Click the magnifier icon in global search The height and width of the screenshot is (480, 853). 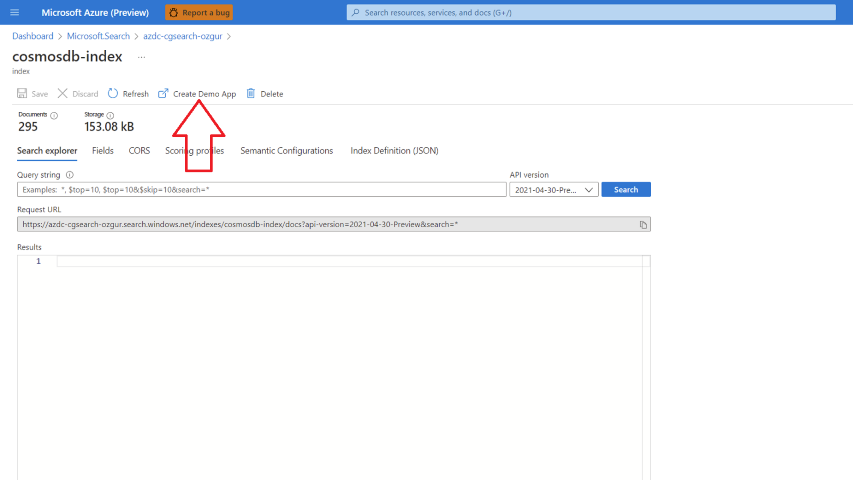tap(356, 13)
